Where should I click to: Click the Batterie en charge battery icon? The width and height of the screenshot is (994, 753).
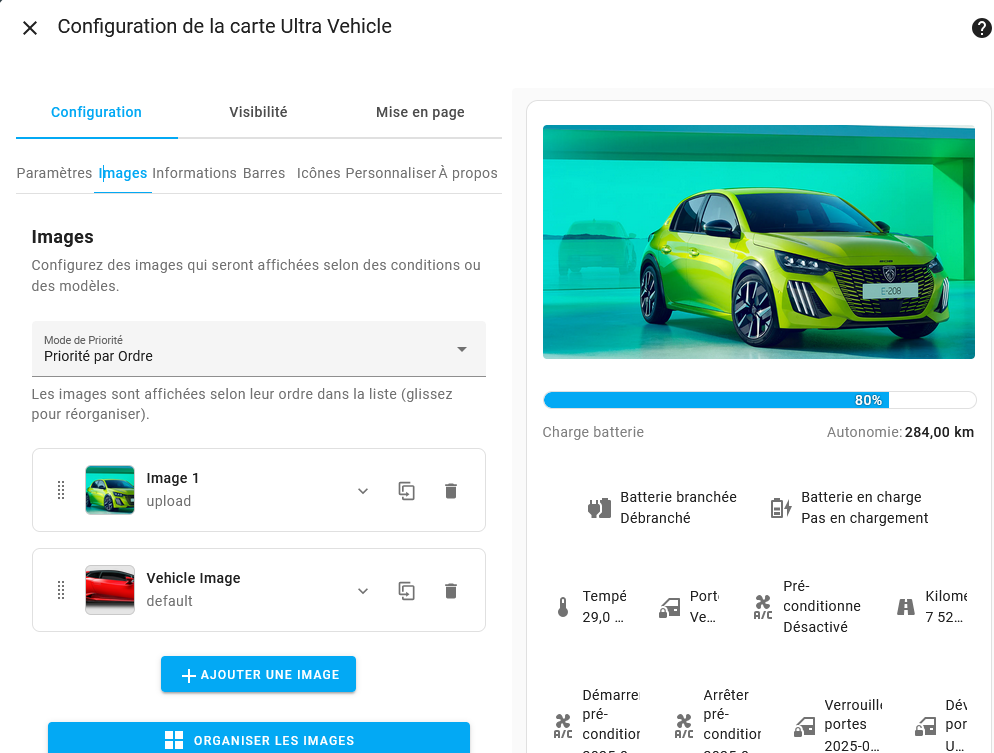point(781,508)
